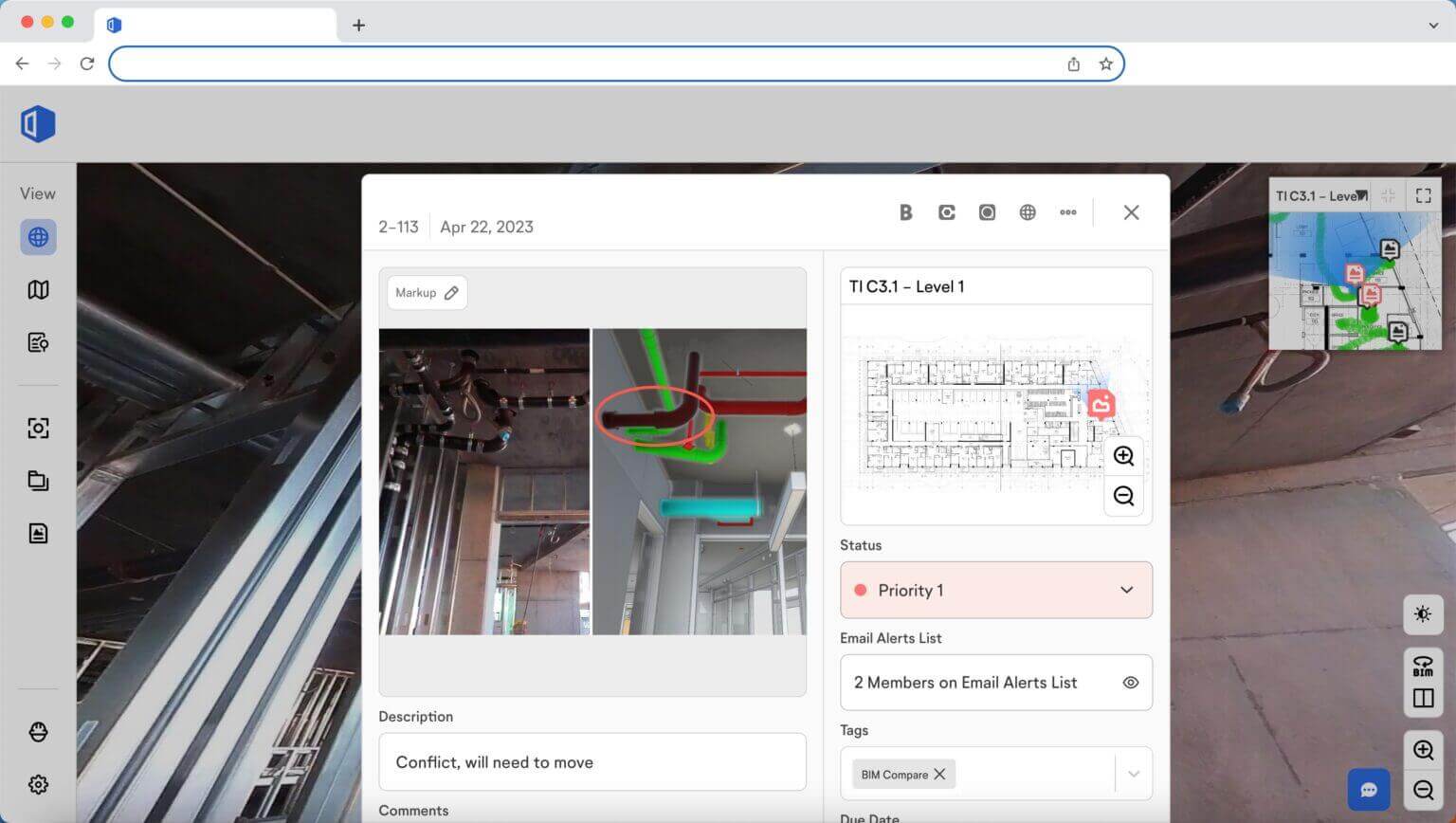Toggle split-screen compare view
1456x823 pixels.
1422,699
